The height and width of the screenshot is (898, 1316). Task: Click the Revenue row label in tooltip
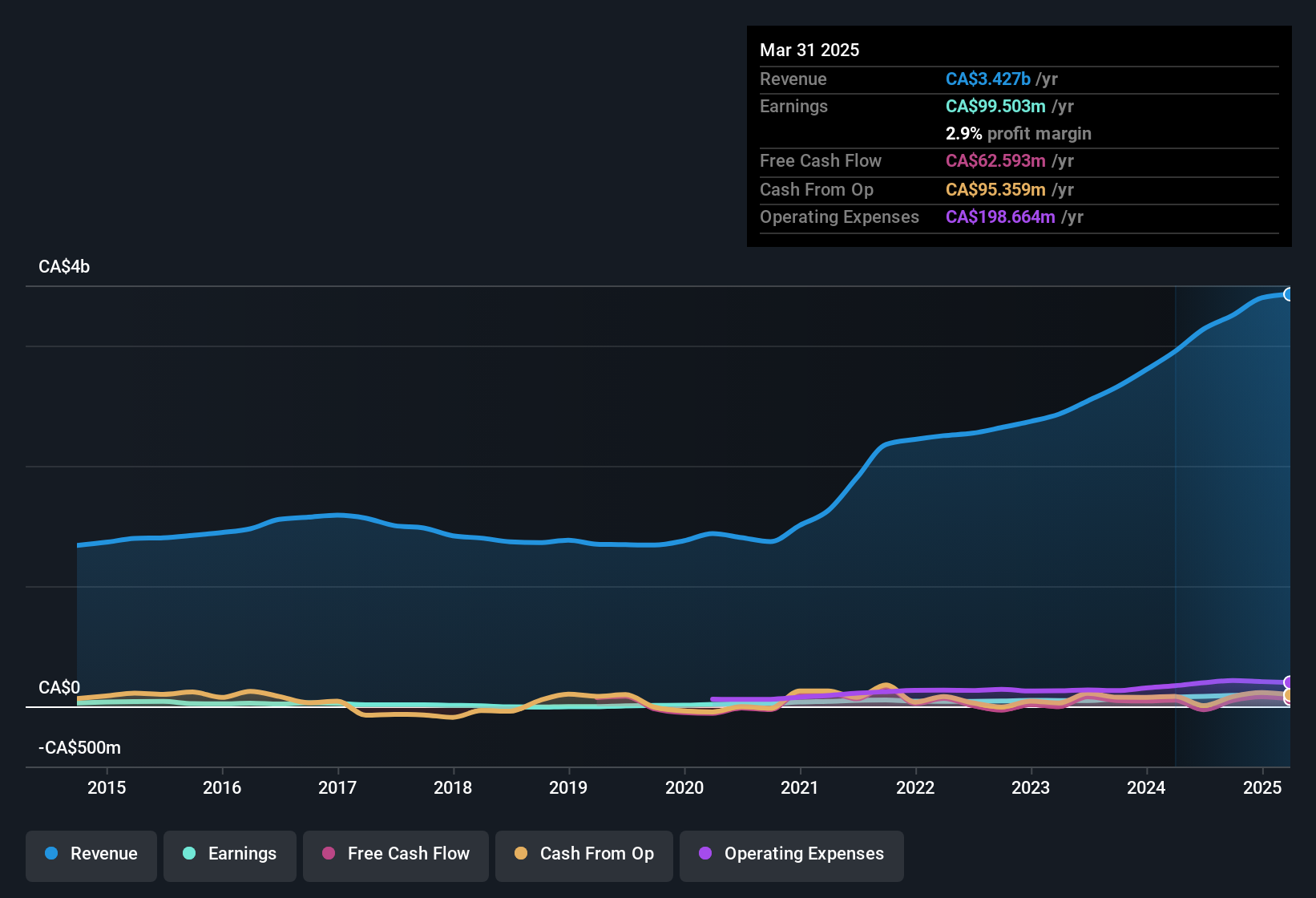793,79
